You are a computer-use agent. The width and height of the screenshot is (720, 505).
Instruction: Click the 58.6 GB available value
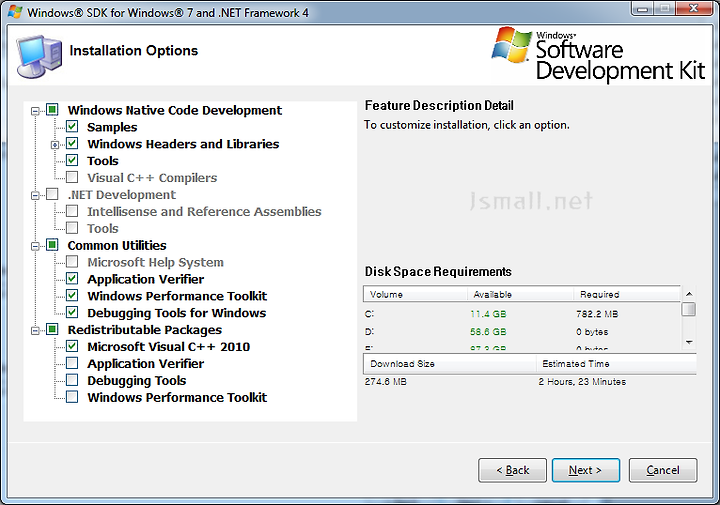point(488,331)
